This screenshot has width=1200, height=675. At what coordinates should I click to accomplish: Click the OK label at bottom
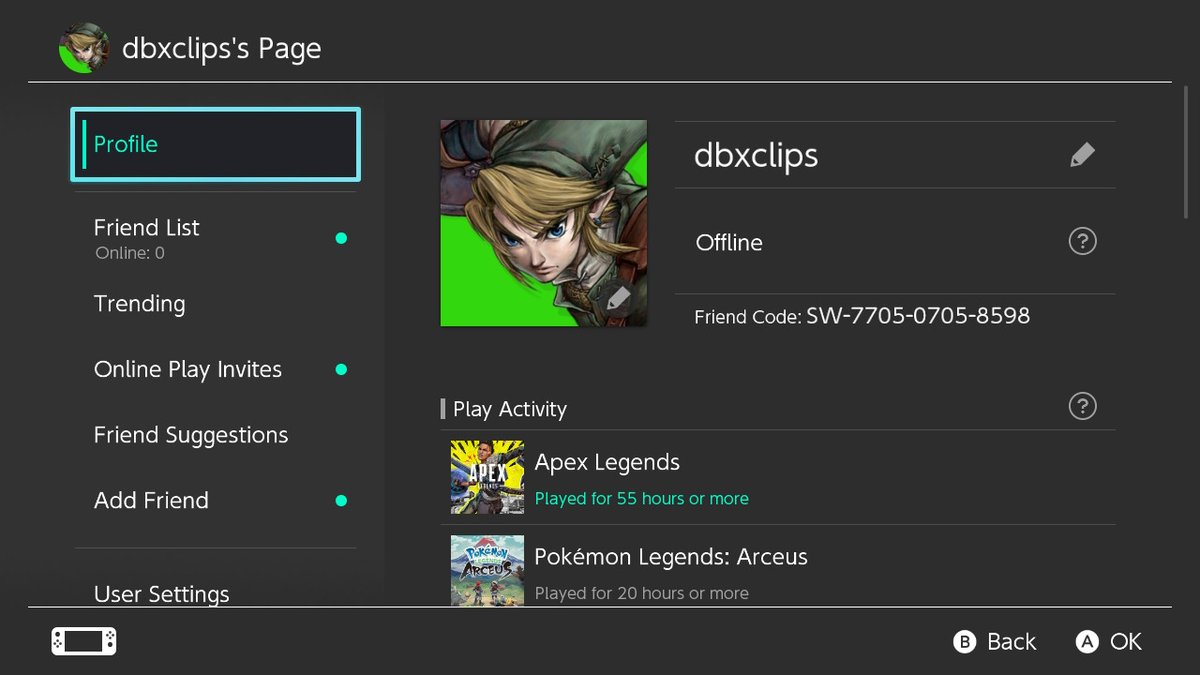1126,642
